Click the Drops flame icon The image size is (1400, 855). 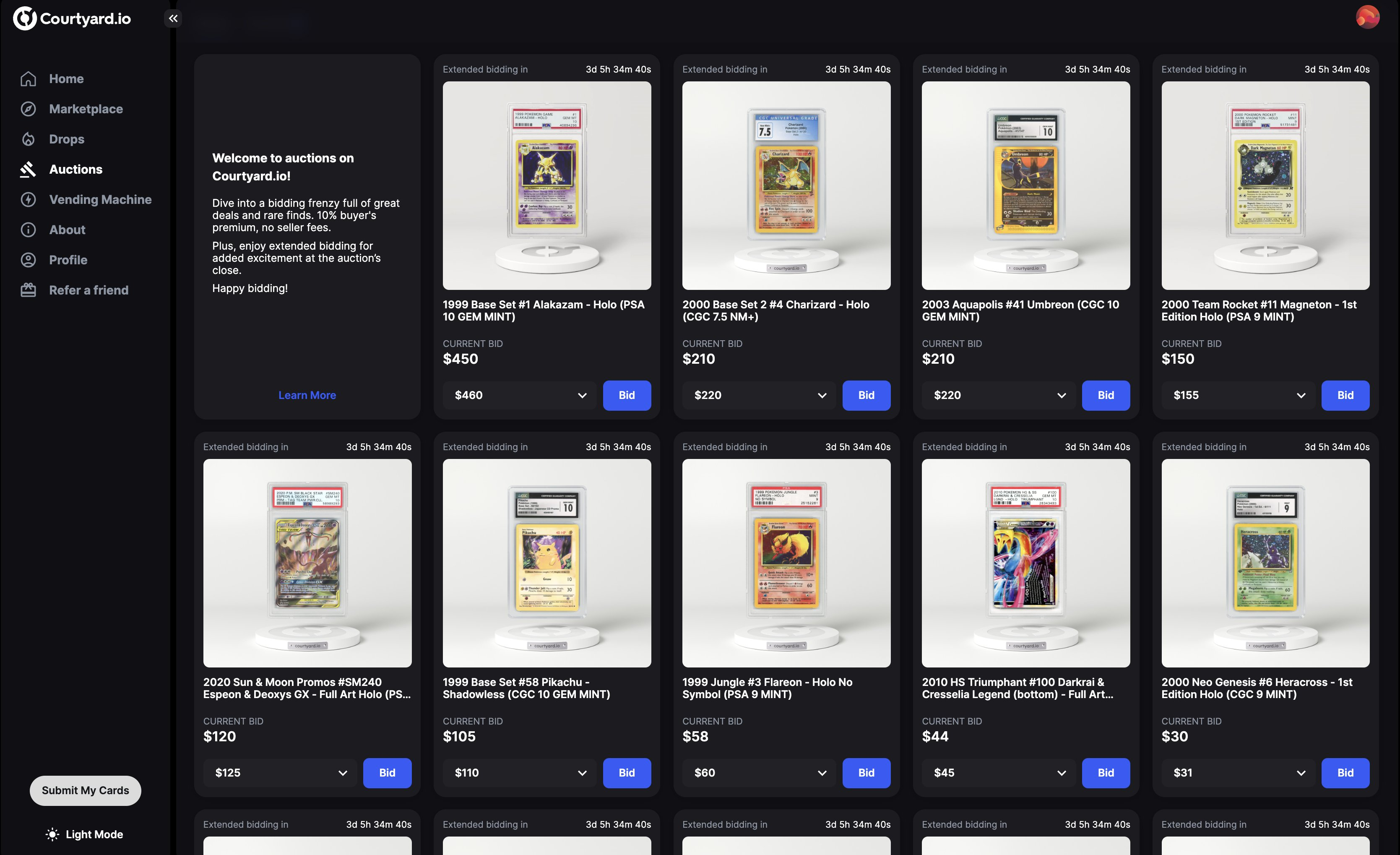tap(29, 139)
